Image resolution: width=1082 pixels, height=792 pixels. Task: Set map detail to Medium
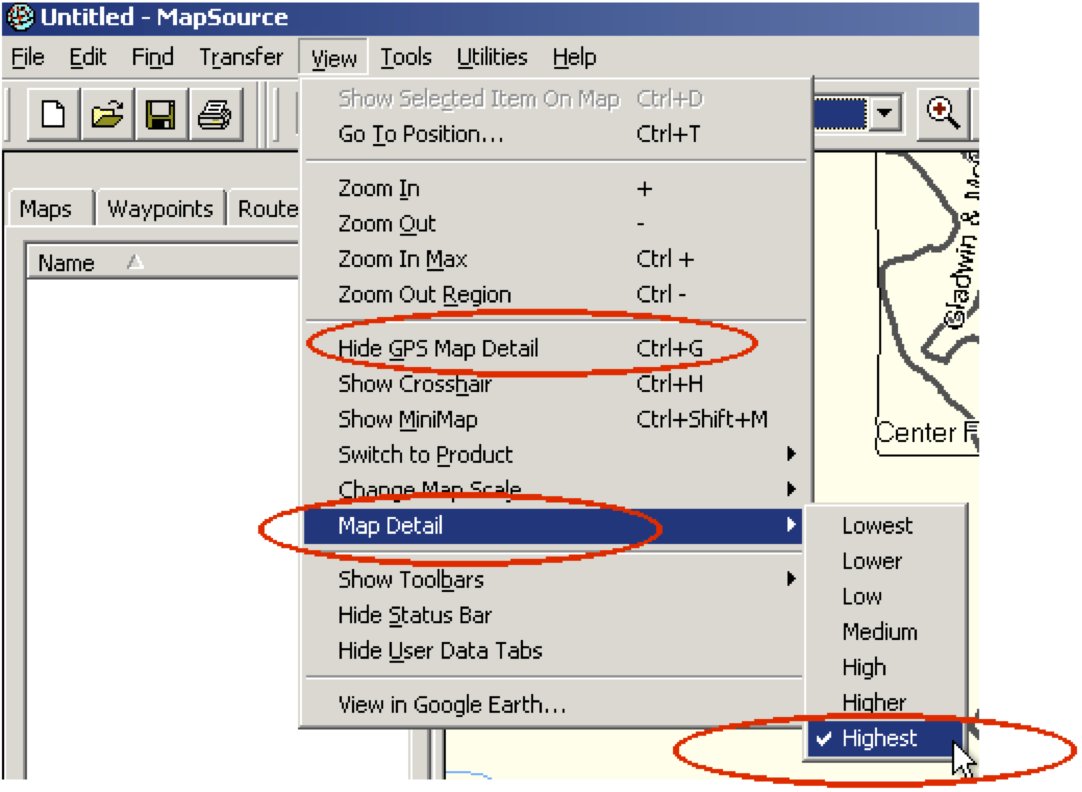886,632
